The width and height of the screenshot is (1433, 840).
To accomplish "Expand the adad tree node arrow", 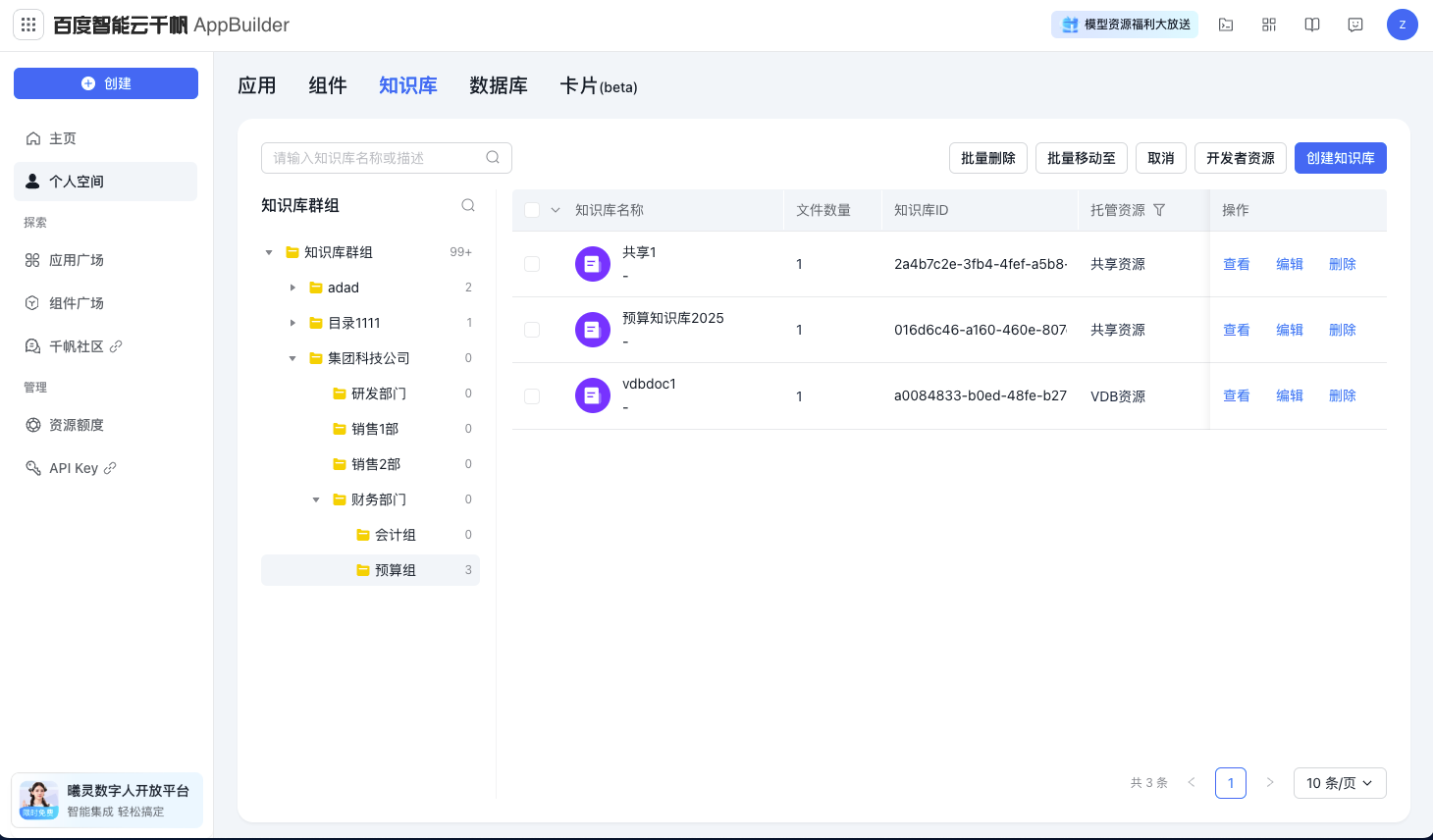I will coord(292,288).
